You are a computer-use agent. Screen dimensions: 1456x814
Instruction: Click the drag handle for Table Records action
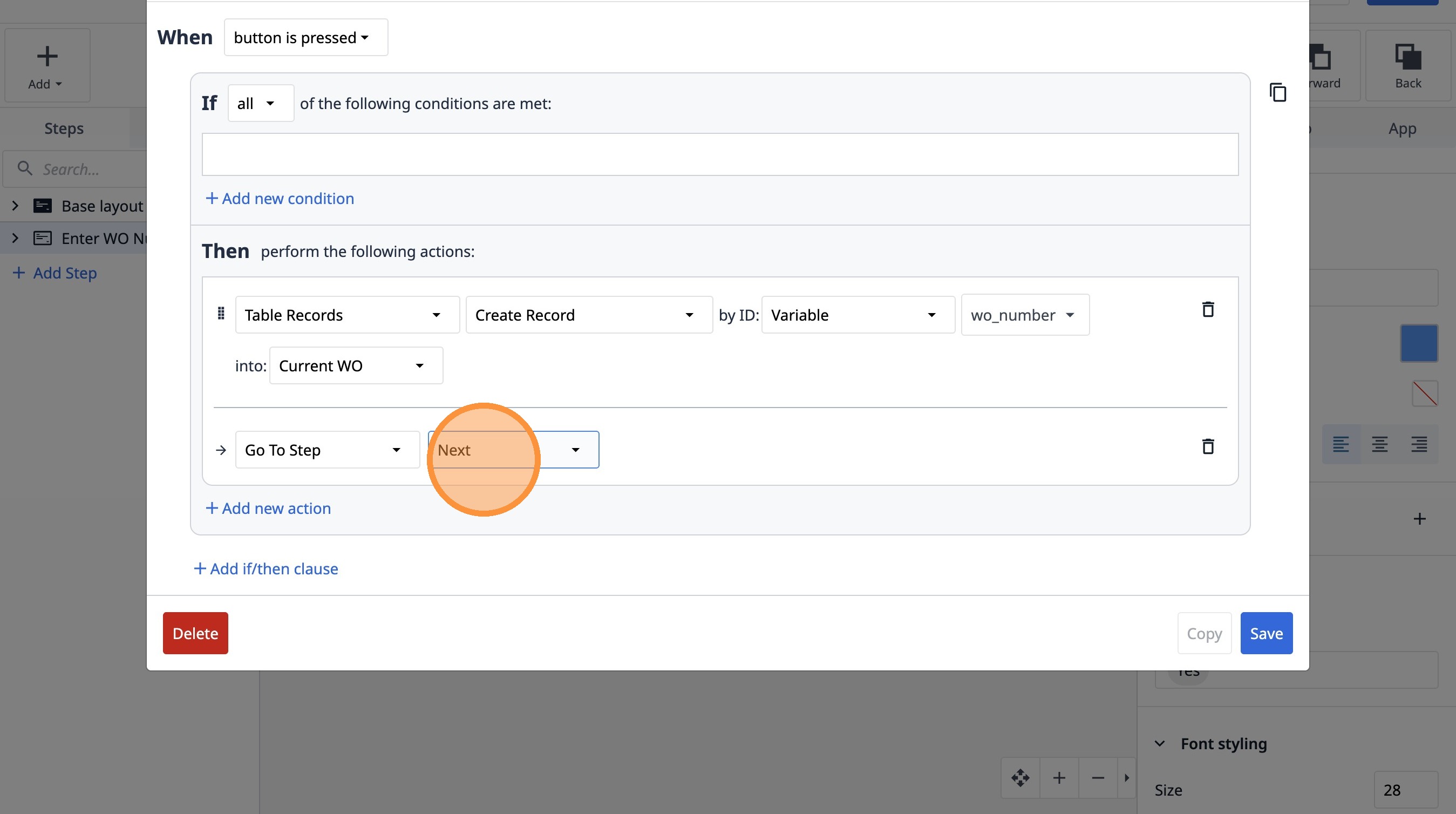click(221, 314)
